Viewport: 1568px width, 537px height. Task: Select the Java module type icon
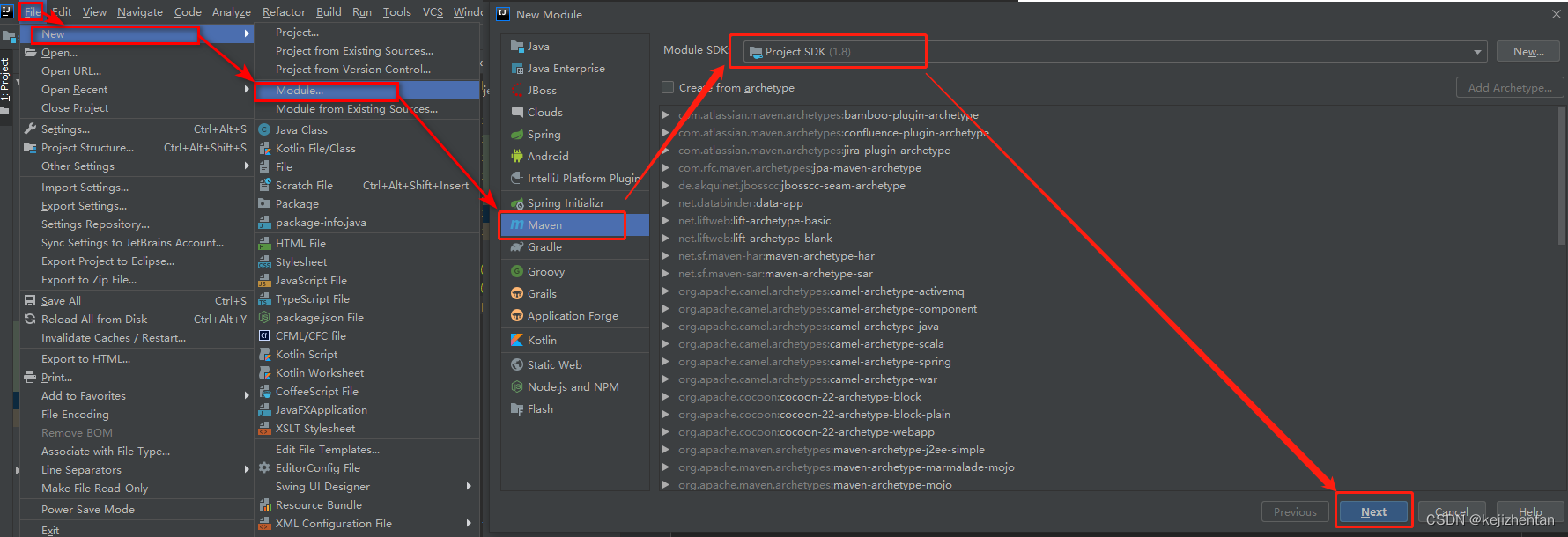pyautogui.click(x=517, y=47)
